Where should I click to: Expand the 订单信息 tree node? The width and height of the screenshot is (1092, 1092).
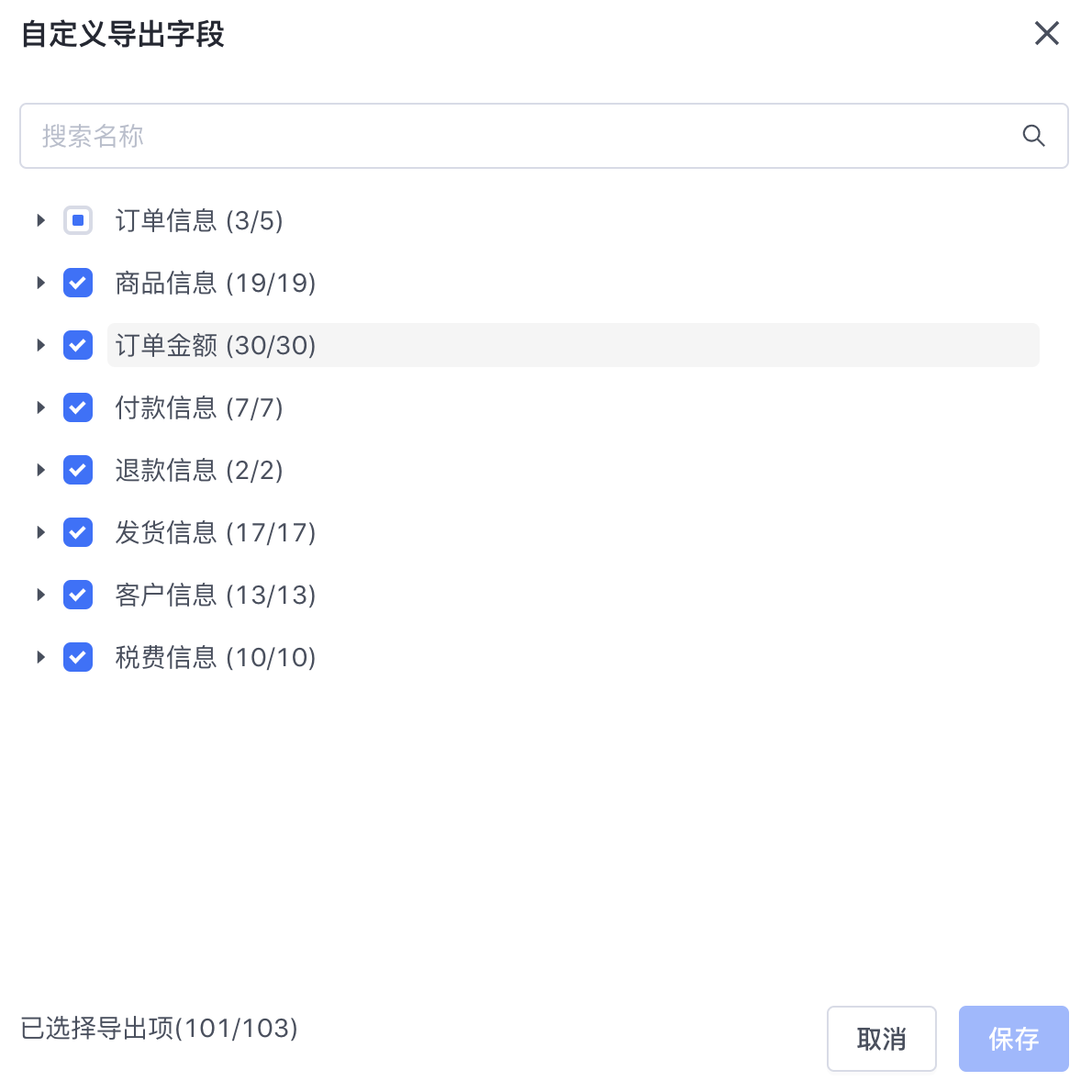(40, 221)
